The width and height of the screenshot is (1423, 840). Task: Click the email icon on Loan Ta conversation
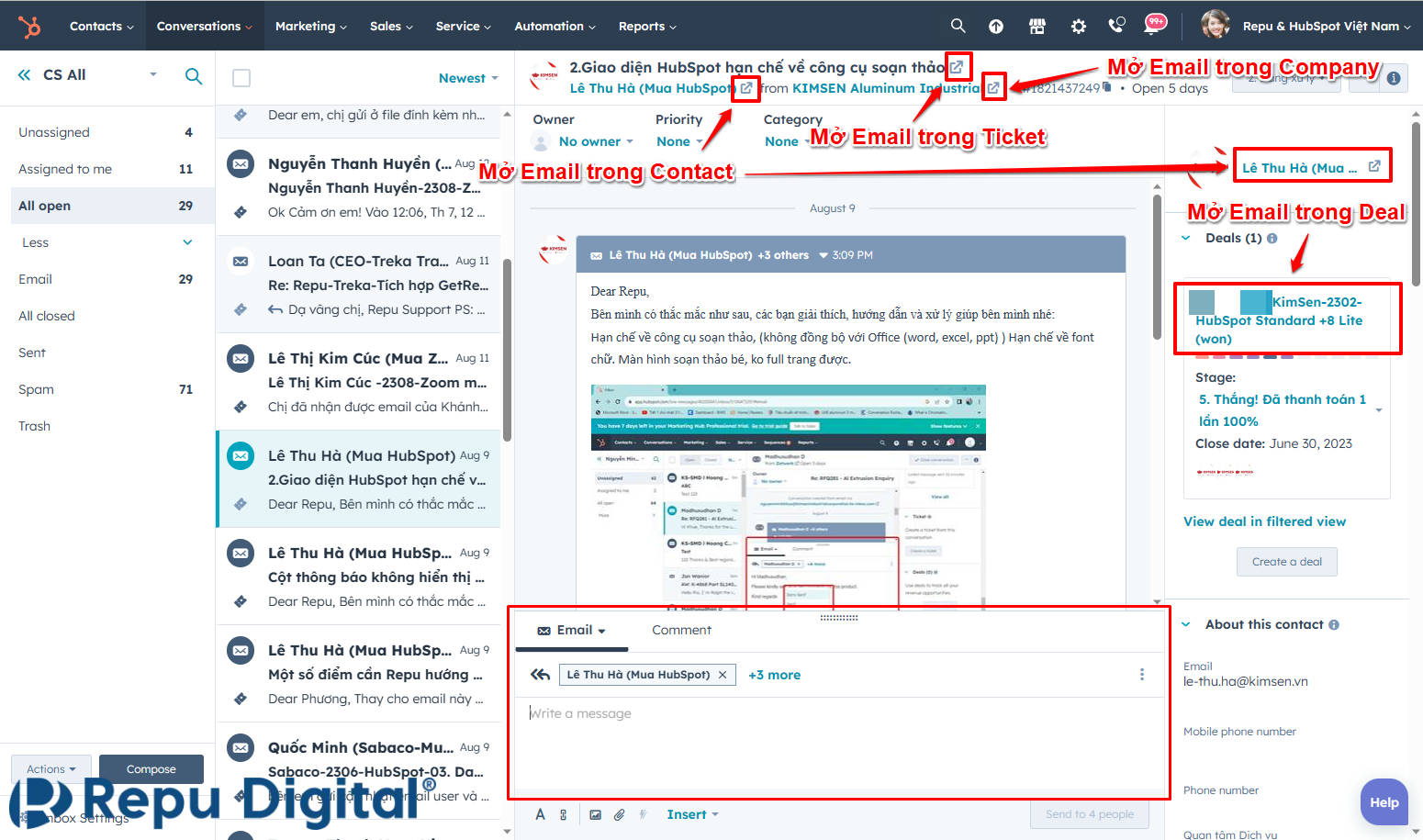click(241, 262)
